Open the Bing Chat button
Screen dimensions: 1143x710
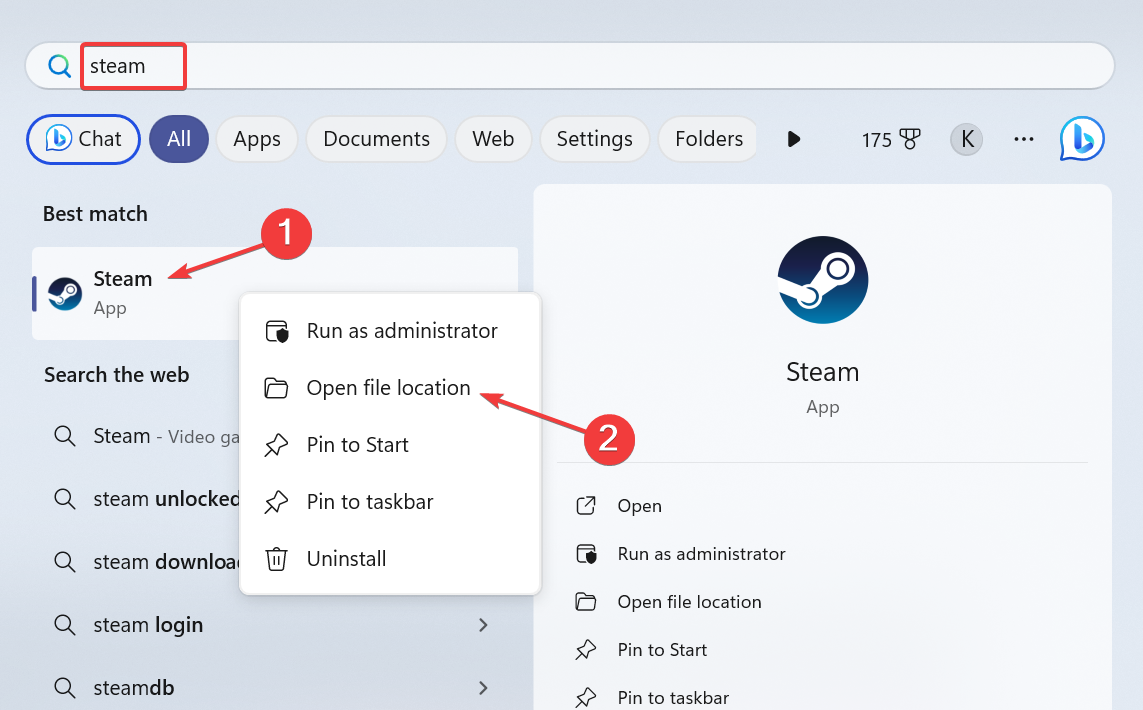[83, 139]
